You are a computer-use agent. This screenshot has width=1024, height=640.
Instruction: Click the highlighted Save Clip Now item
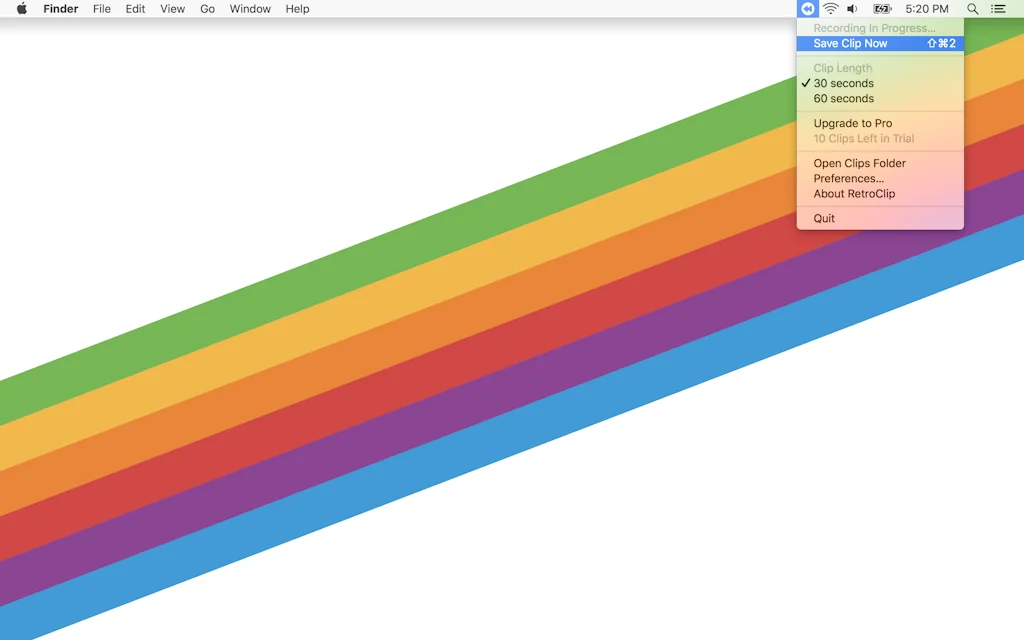848,43
